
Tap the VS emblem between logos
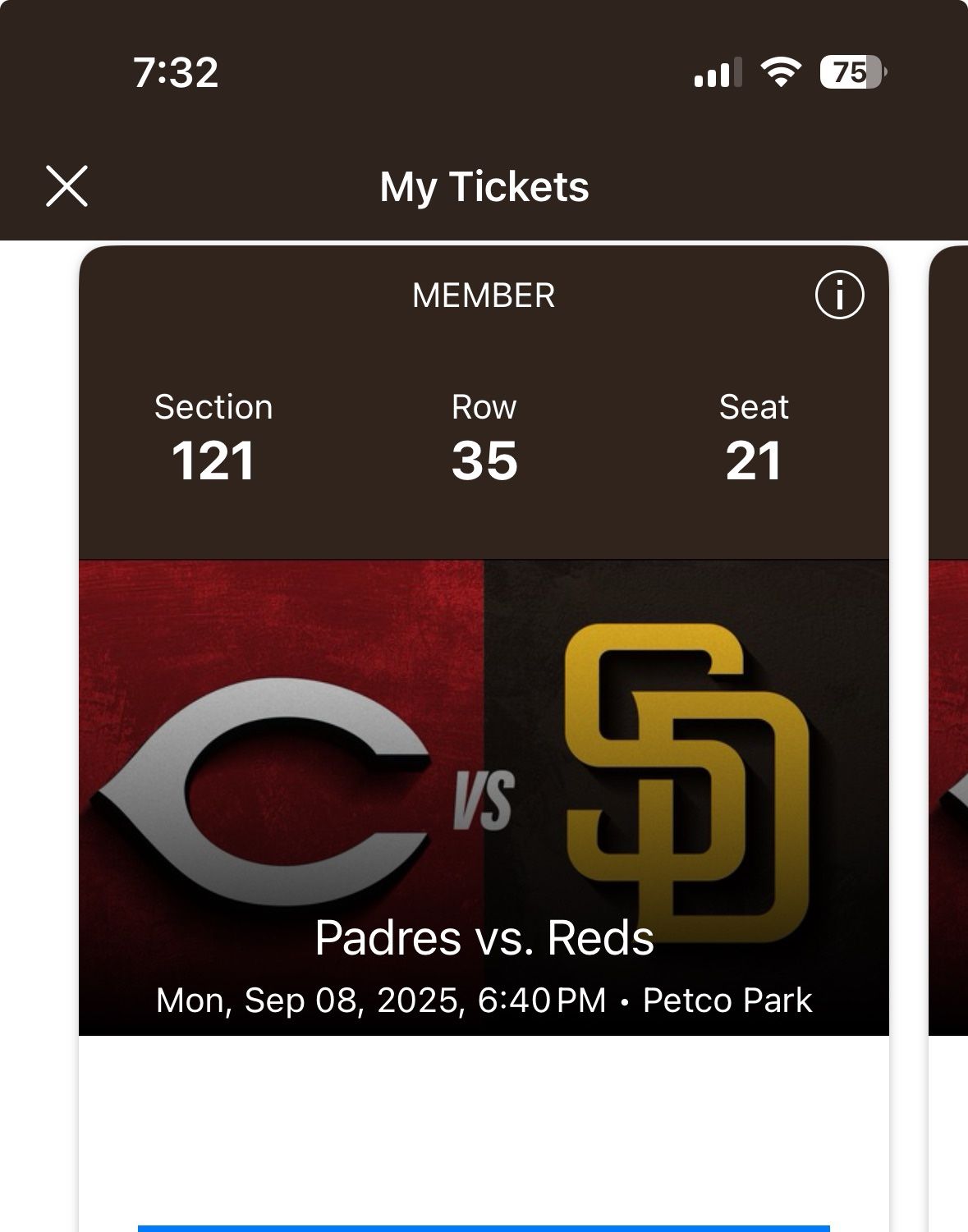[x=484, y=800]
